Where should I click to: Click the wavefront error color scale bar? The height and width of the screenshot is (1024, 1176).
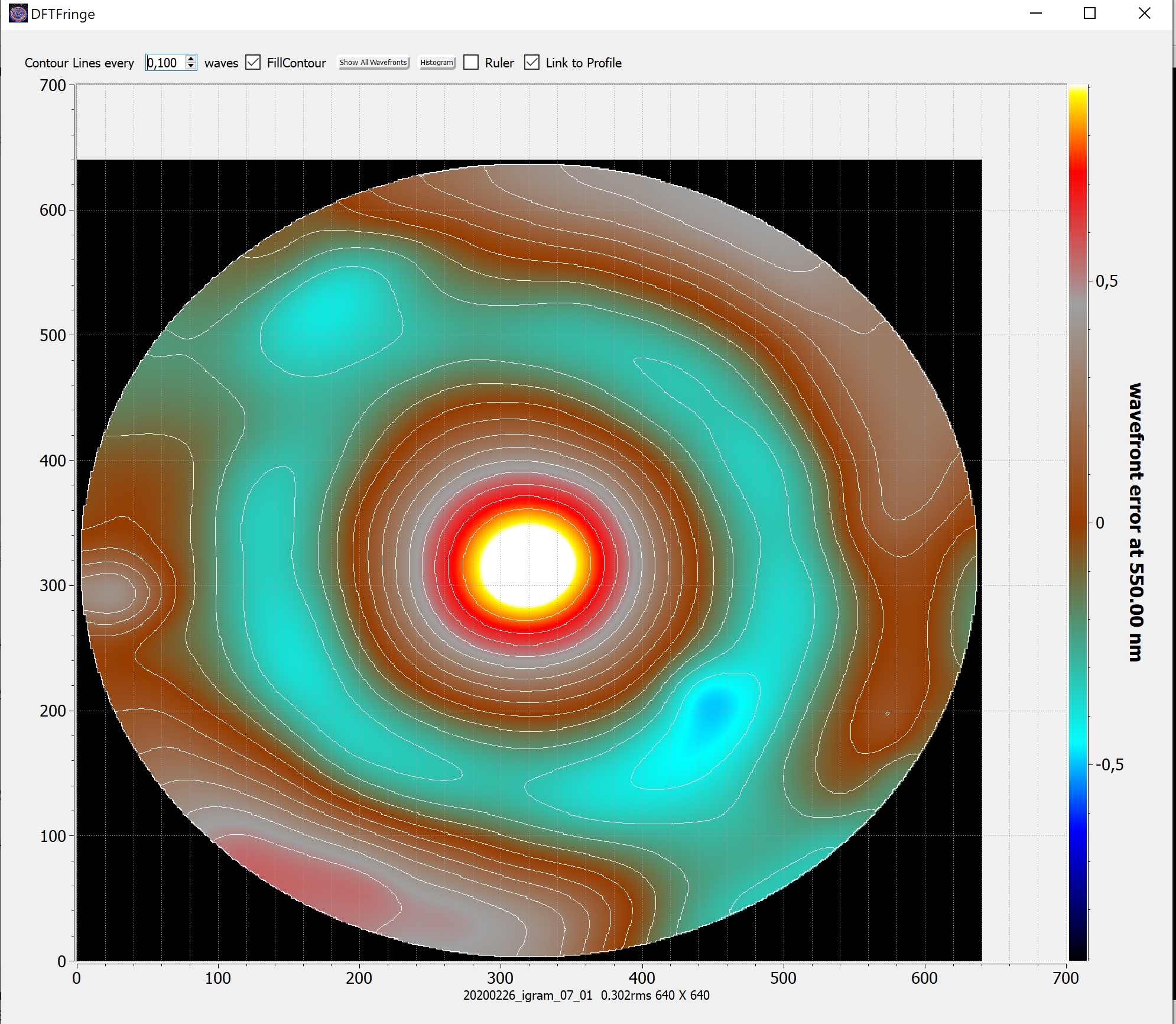tap(1078, 520)
